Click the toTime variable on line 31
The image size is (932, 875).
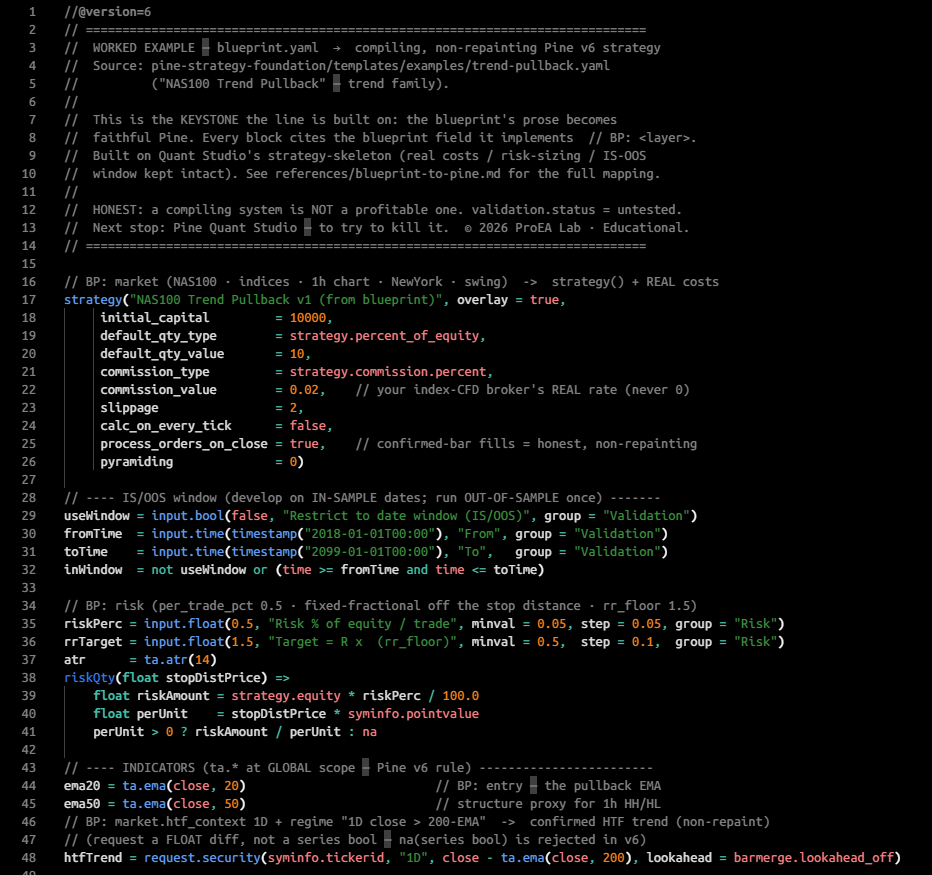[86, 552]
